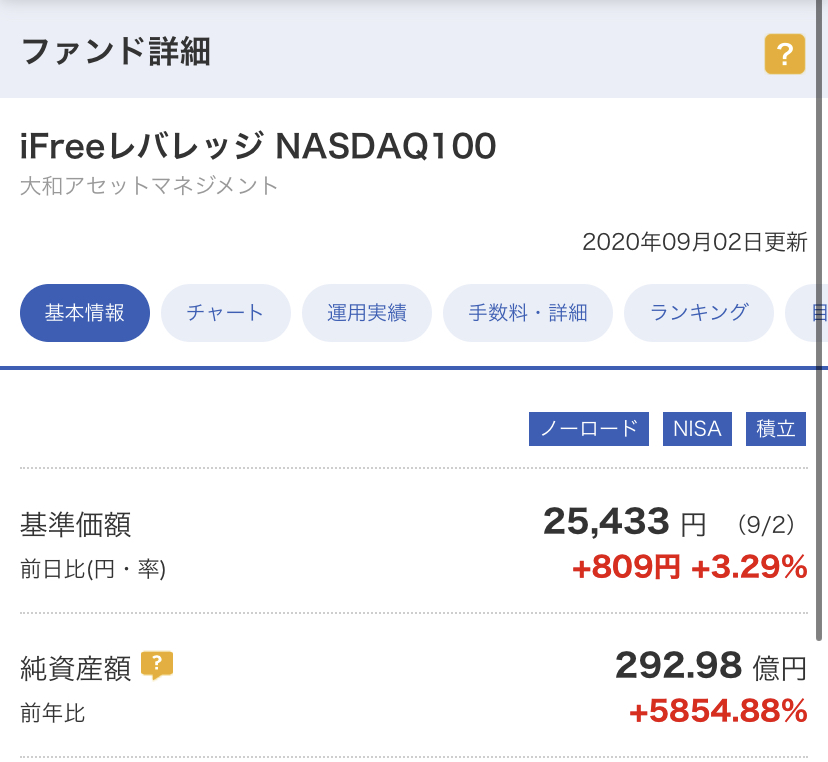
Task: Click the ファンド詳細 page heading
Action: tap(116, 52)
